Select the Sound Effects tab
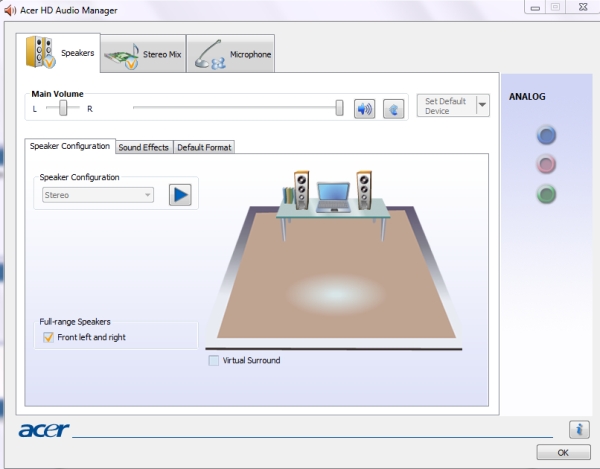The height and width of the screenshot is (469, 600). 144,148
